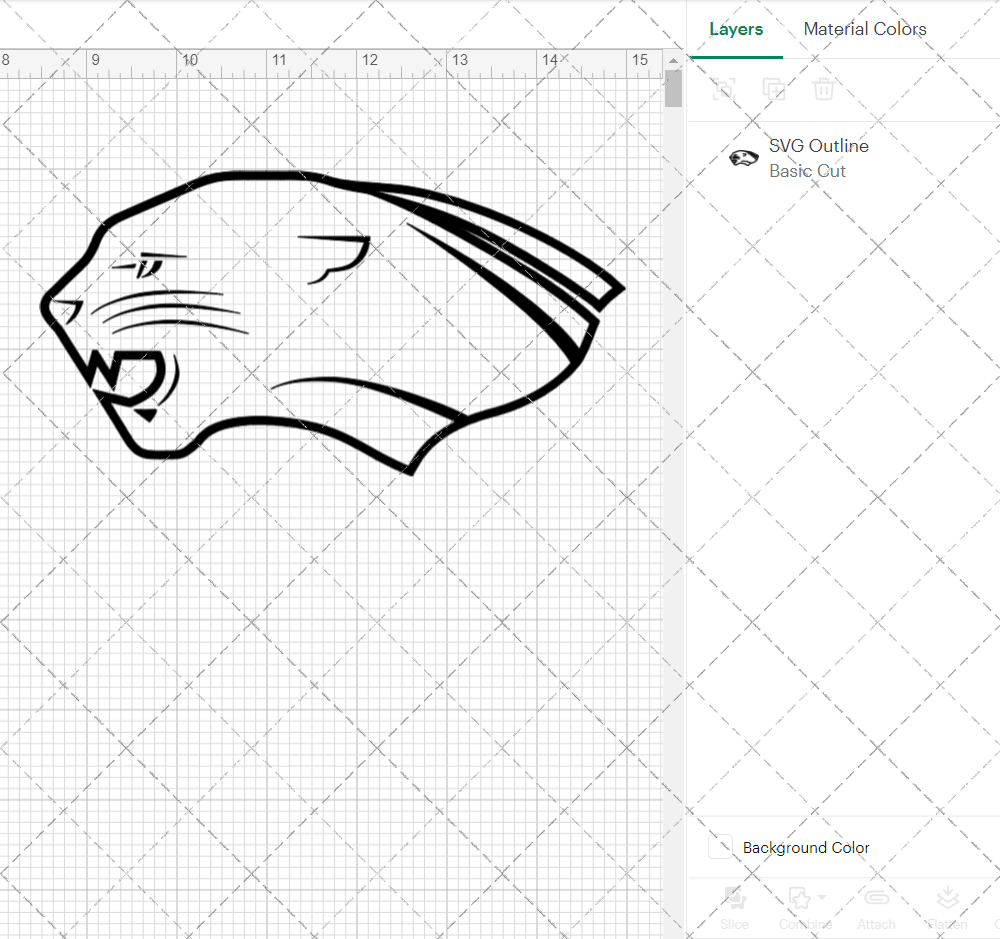Image resolution: width=1000 pixels, height=939 pixels.
Task: Click the Background Color label
Action: 806,848
